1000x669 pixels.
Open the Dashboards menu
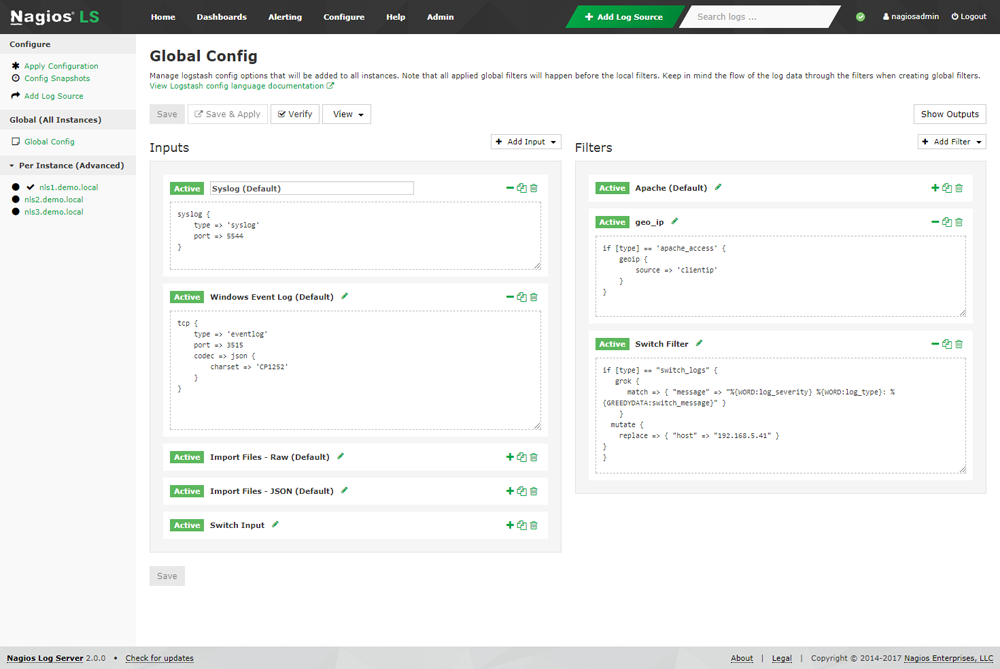click(x=221, y=17)
